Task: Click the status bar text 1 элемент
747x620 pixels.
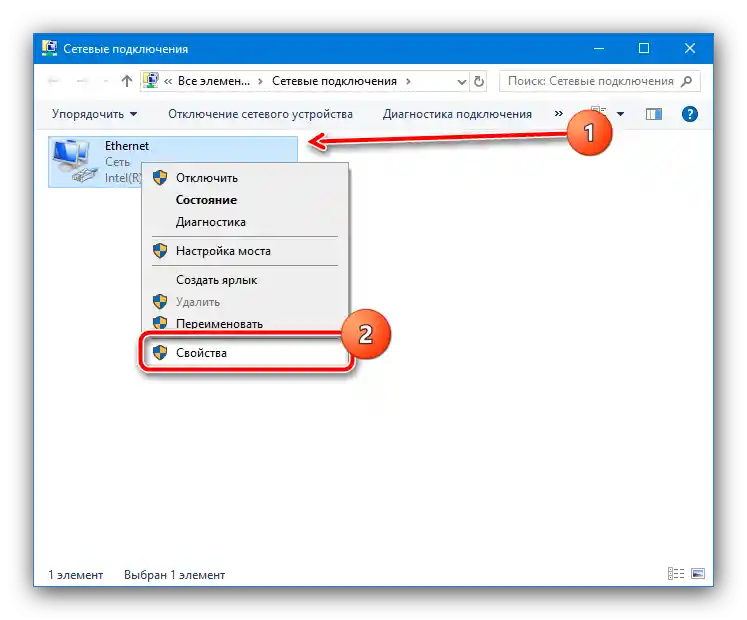Action: point(75,575)
